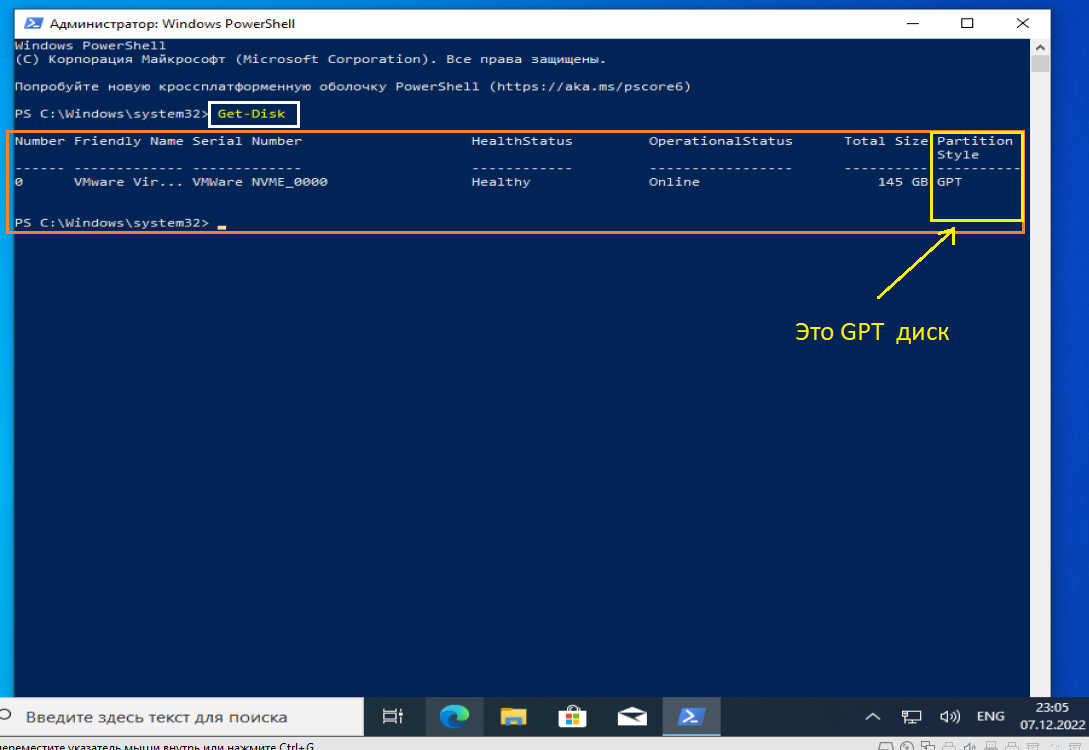
Task: Click the GPT partition style value
Action: point(949,182)
